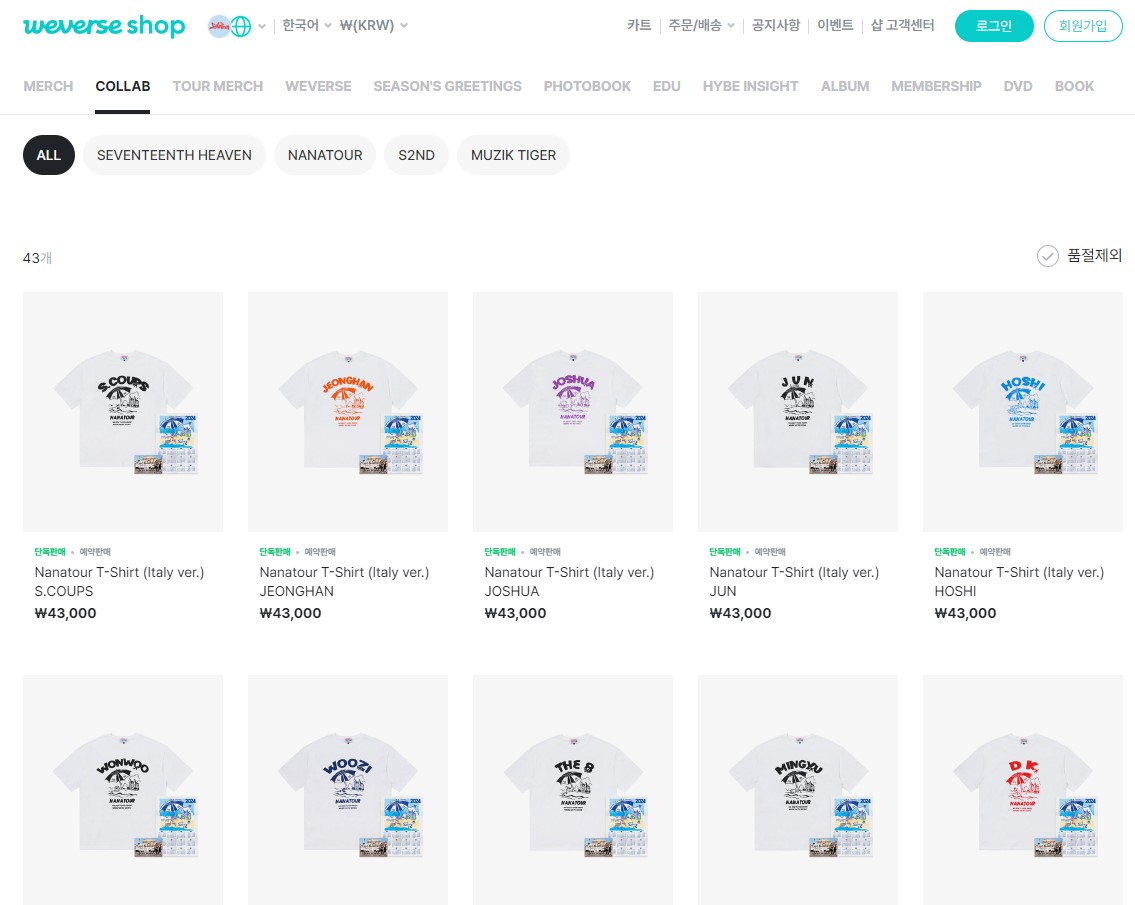Open the 한국어 language dropdown
This screenshot has width=1135, height=905.
pos(307,25)
